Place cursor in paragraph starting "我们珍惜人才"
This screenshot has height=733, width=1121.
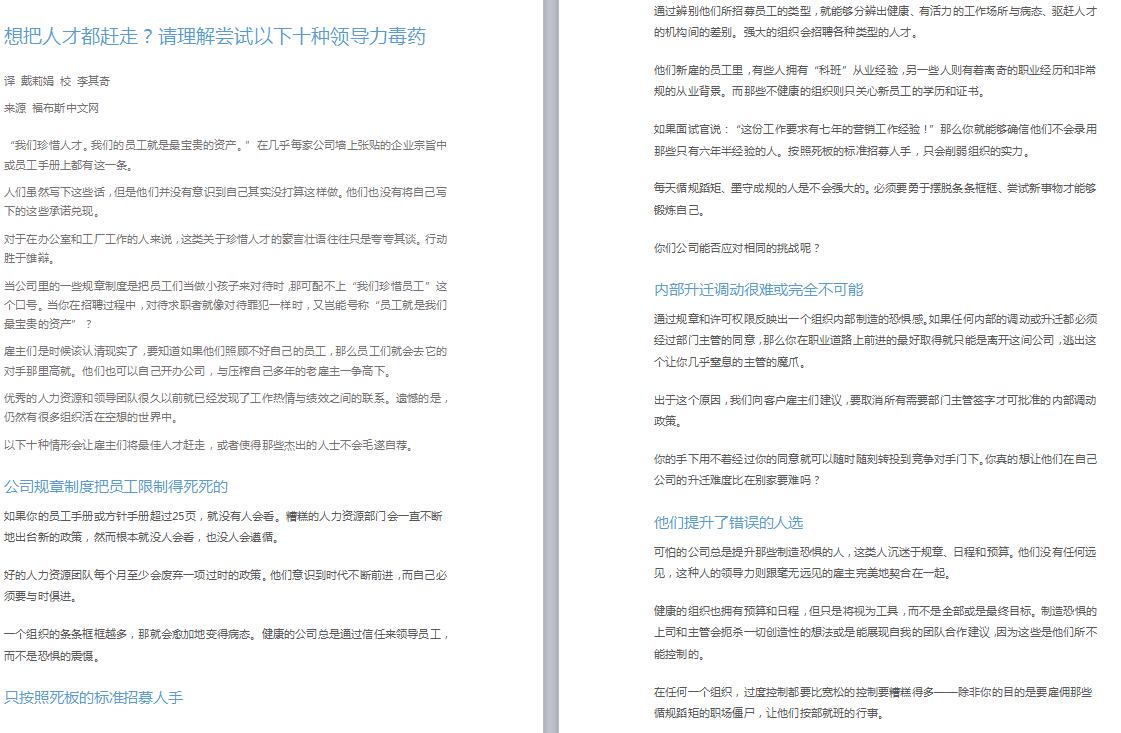click(x=225, y=154)
